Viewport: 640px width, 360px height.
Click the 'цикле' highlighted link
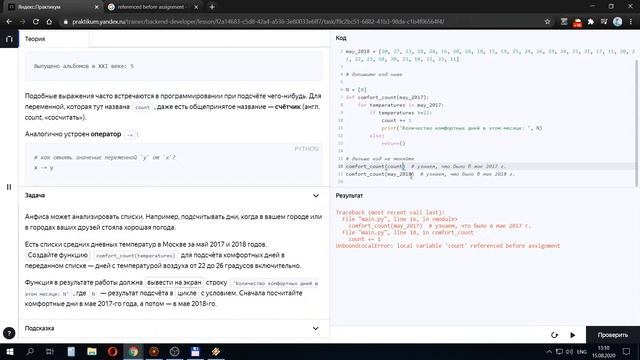point(187,293)
